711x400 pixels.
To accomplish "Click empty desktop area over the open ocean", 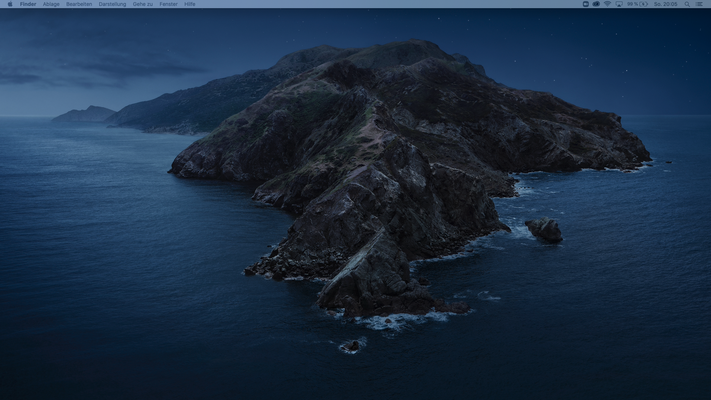I will point(120,300).
